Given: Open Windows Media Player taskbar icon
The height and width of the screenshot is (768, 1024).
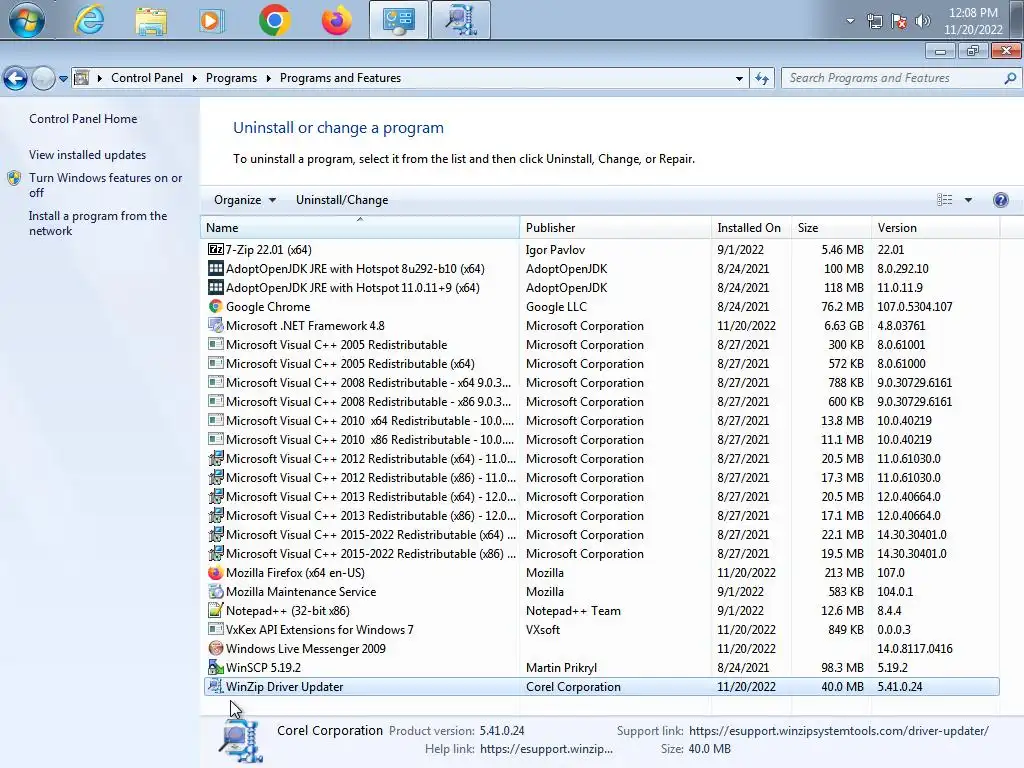Looking at the screenshot, I should 210,20.
